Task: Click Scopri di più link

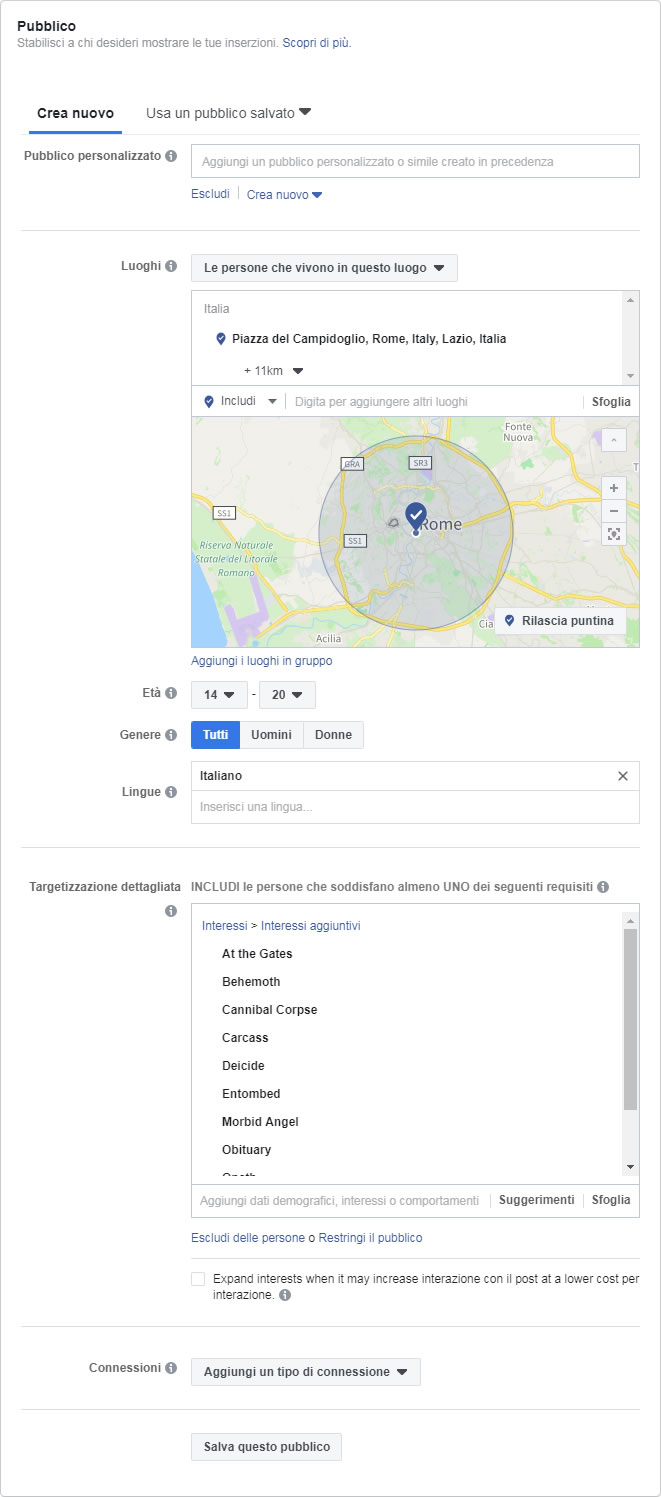Action: coord(317,43)
